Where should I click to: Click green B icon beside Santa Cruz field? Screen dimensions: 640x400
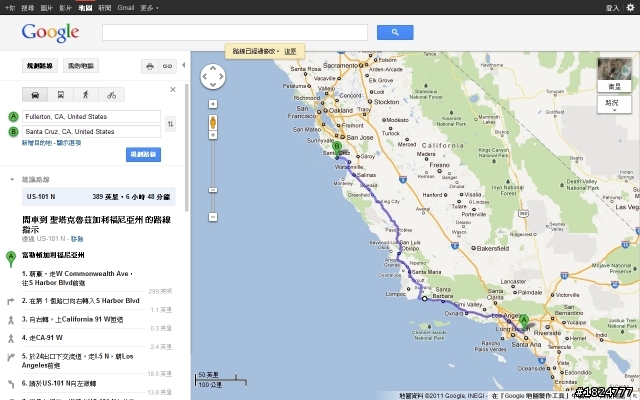(x=13, y=131)
